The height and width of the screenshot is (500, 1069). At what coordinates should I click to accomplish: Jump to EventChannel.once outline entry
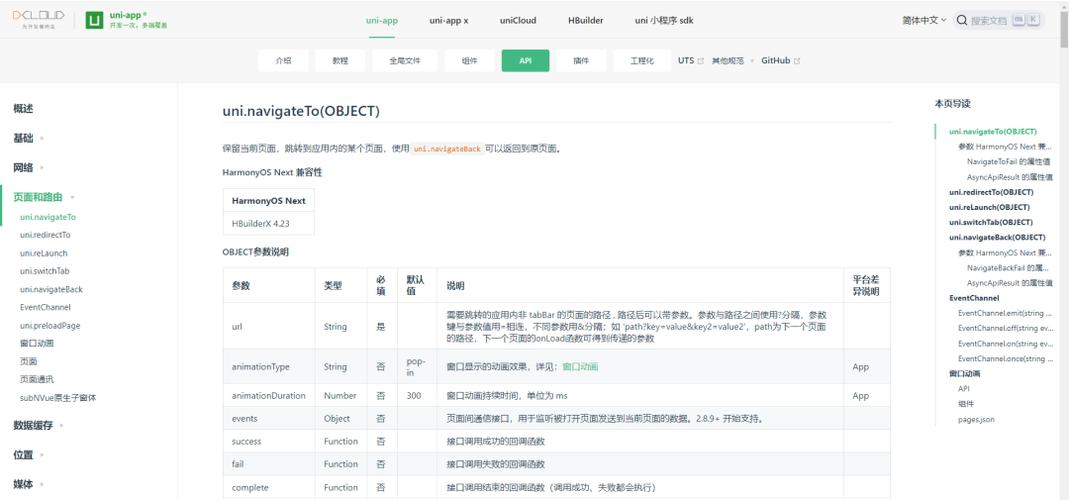click(1006, 359)
